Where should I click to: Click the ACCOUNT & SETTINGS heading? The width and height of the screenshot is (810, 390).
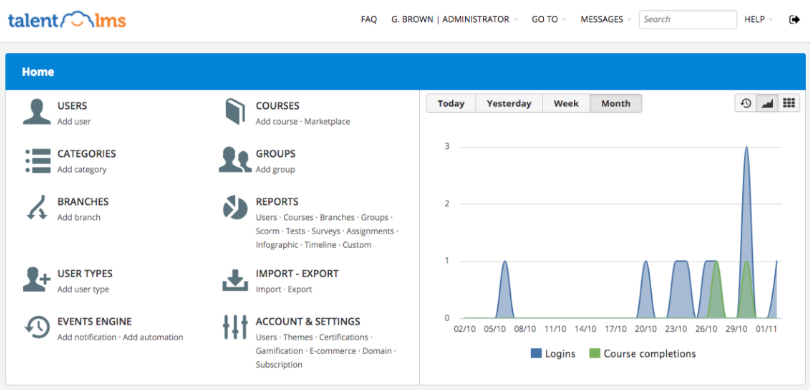308,321
